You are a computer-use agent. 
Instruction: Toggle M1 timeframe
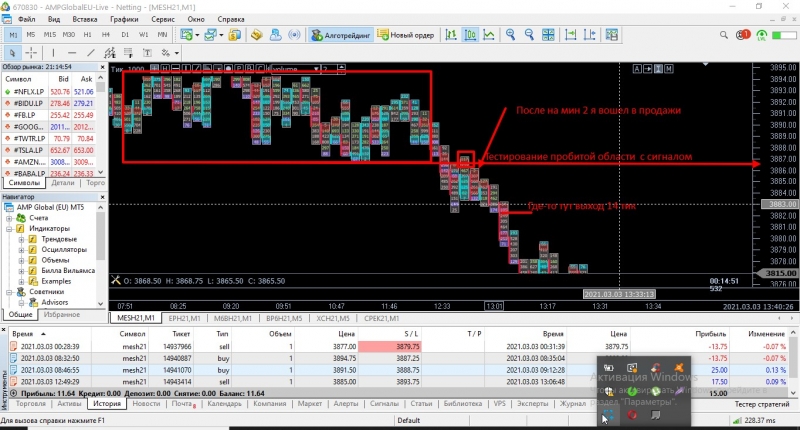[13, 35]
